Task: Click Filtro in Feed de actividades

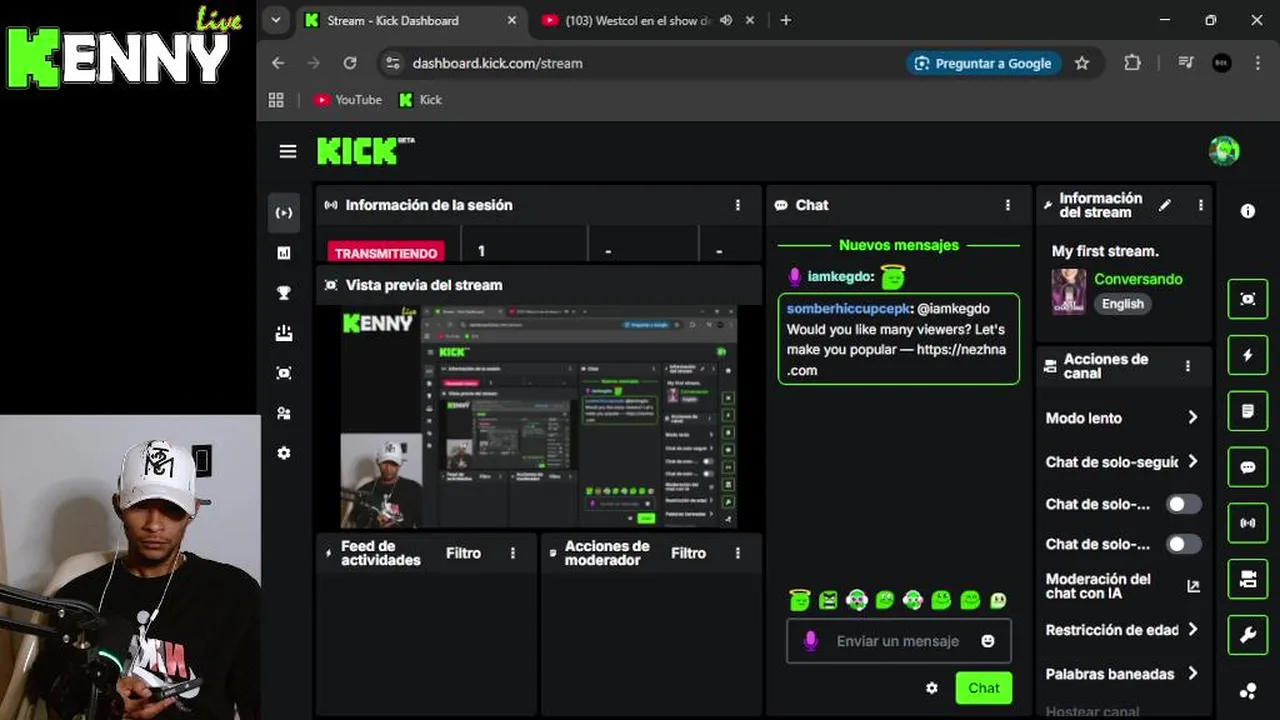Action: click(463, 553)
